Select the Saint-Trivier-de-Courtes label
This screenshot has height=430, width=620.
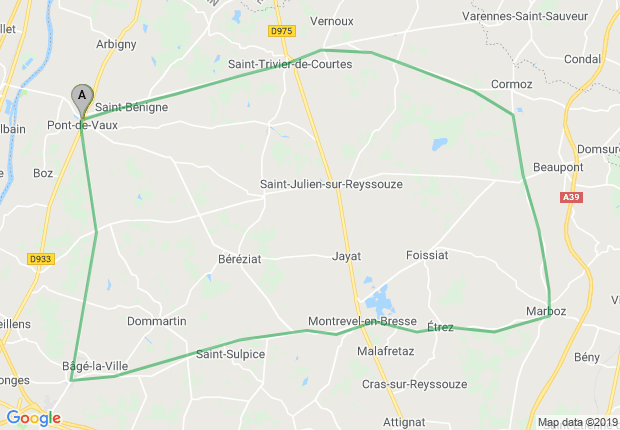coord(290,64)
